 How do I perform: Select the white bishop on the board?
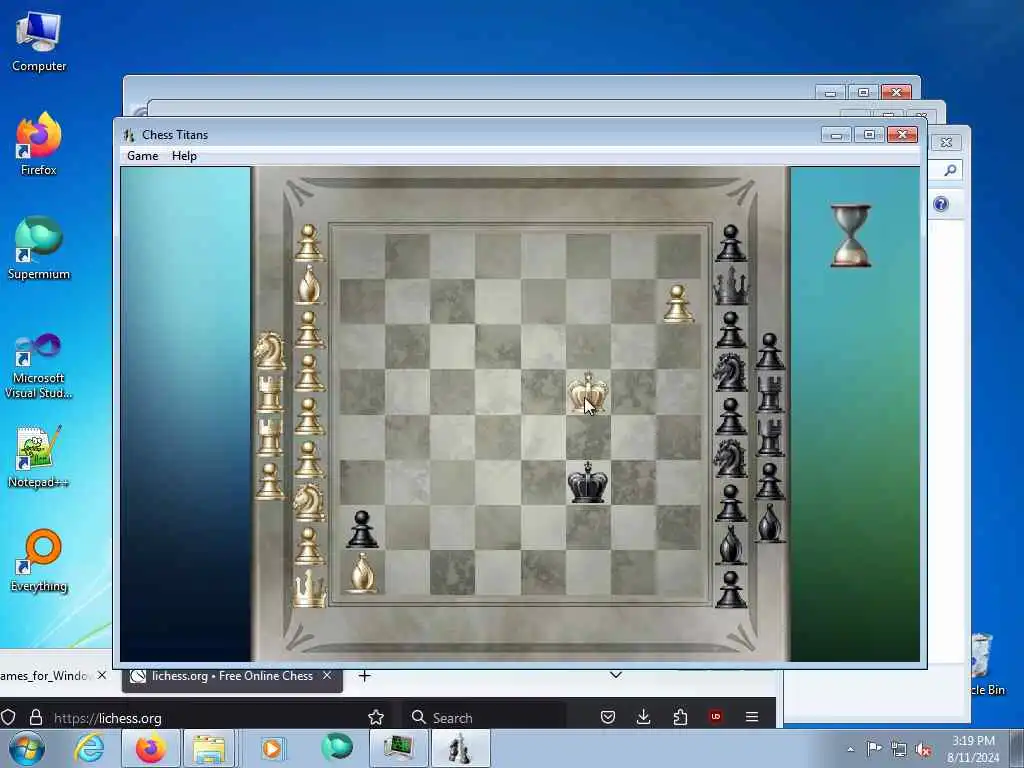(x=362, y=573)
